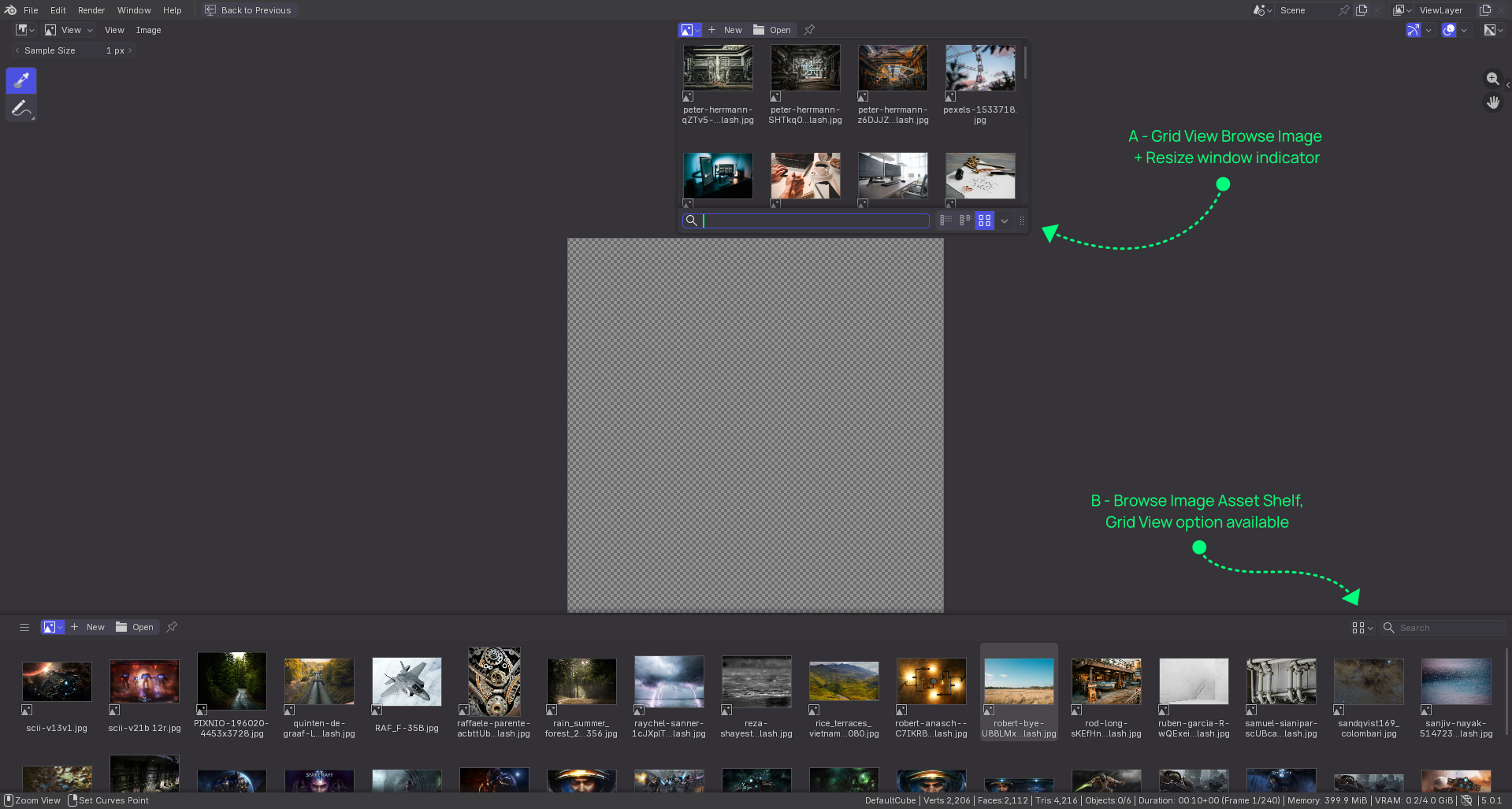Viewport: 1512px width, 809px height.
Task: Expand the Overlays options dropdown arrow
Action: pyautogui.click(x=1464, y=30)
